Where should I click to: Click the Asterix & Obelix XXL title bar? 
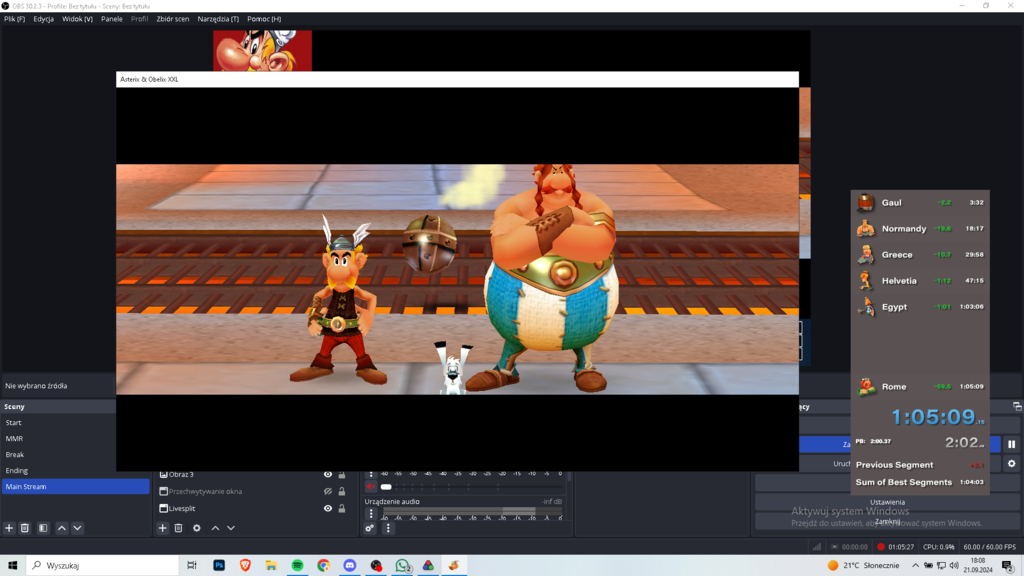tap(457, 79)
